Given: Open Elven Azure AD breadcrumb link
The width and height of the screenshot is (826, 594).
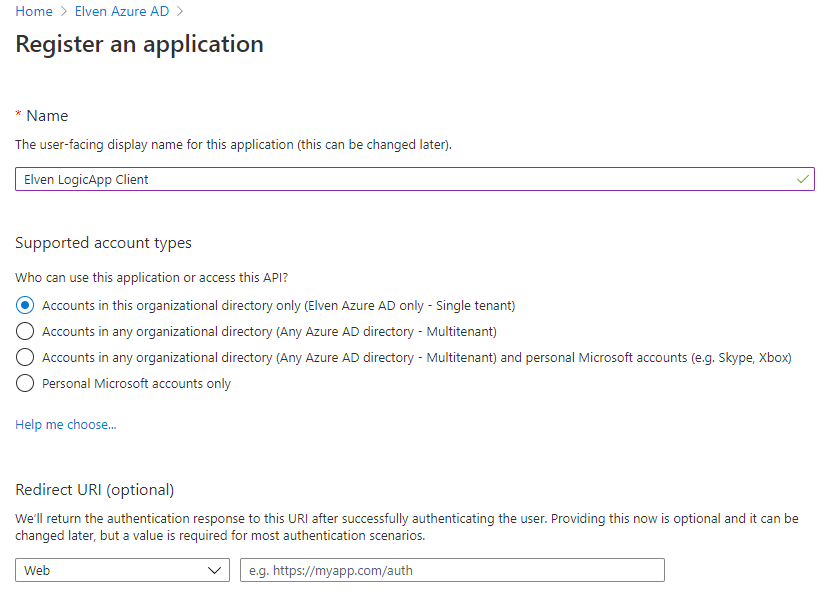Looking at the screenshot, I should (122, 11).
